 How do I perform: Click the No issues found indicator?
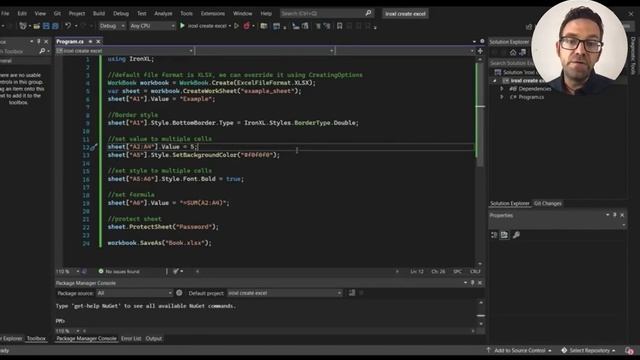click(119, 271)
